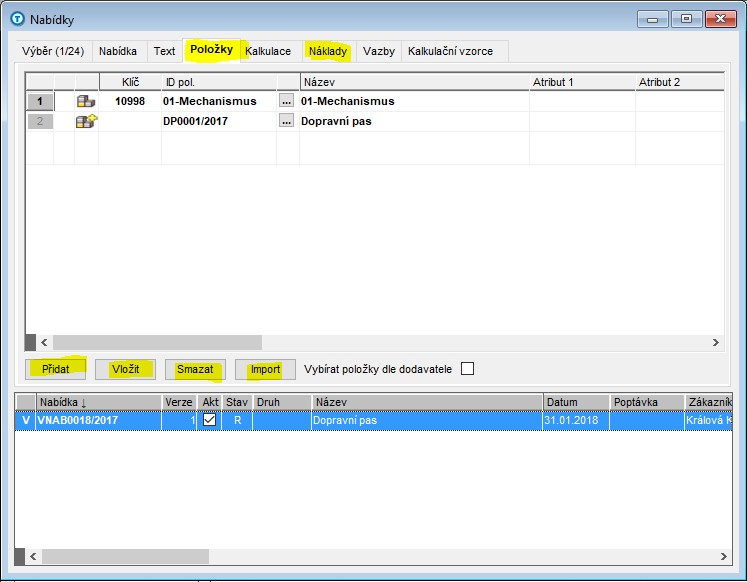This screenshot has height=582, width=747.
Task: Go to the Kalkulační vzorce tab
Action: (450, 51)
